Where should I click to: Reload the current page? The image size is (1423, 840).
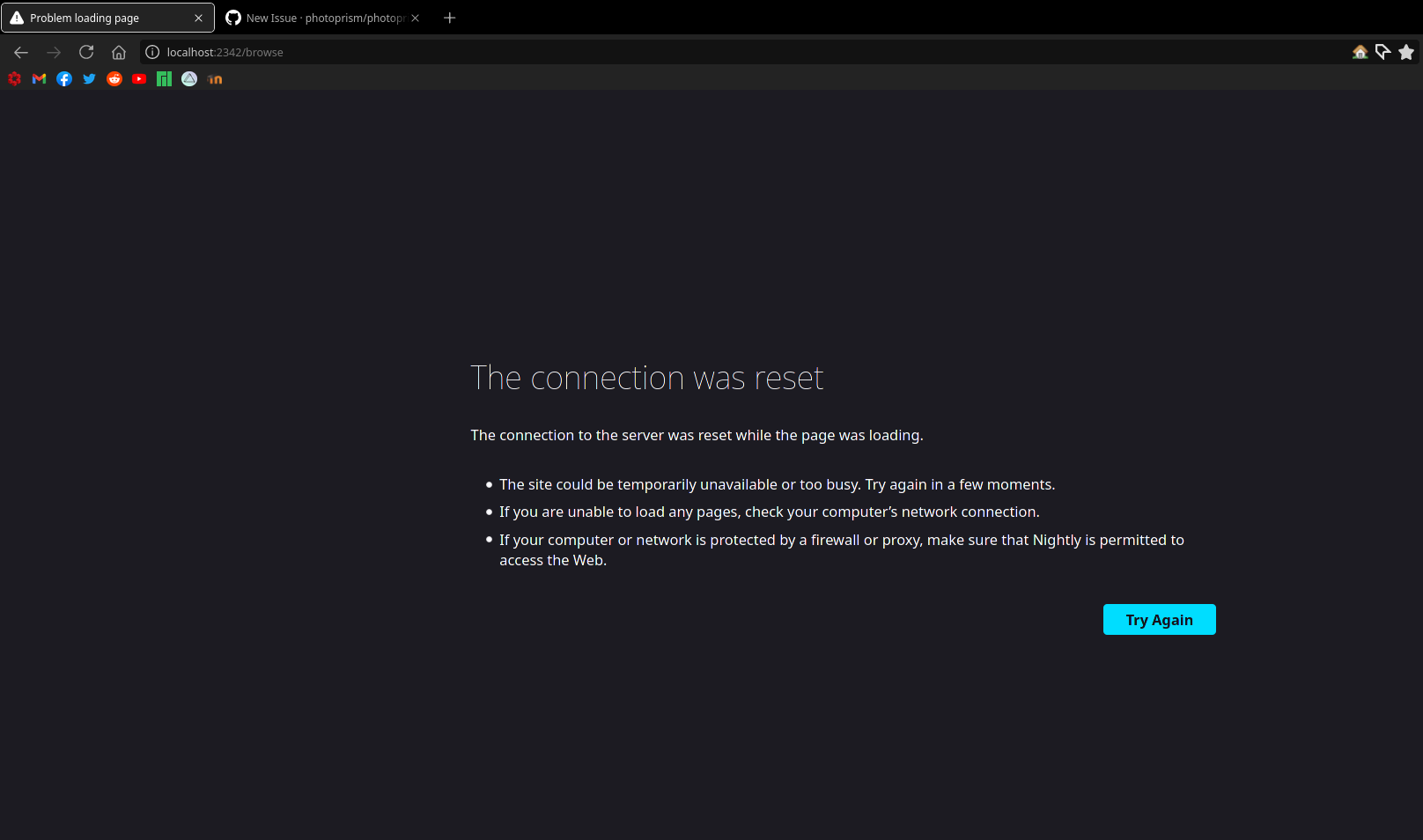pyautogui.click(x=85, y=52)
